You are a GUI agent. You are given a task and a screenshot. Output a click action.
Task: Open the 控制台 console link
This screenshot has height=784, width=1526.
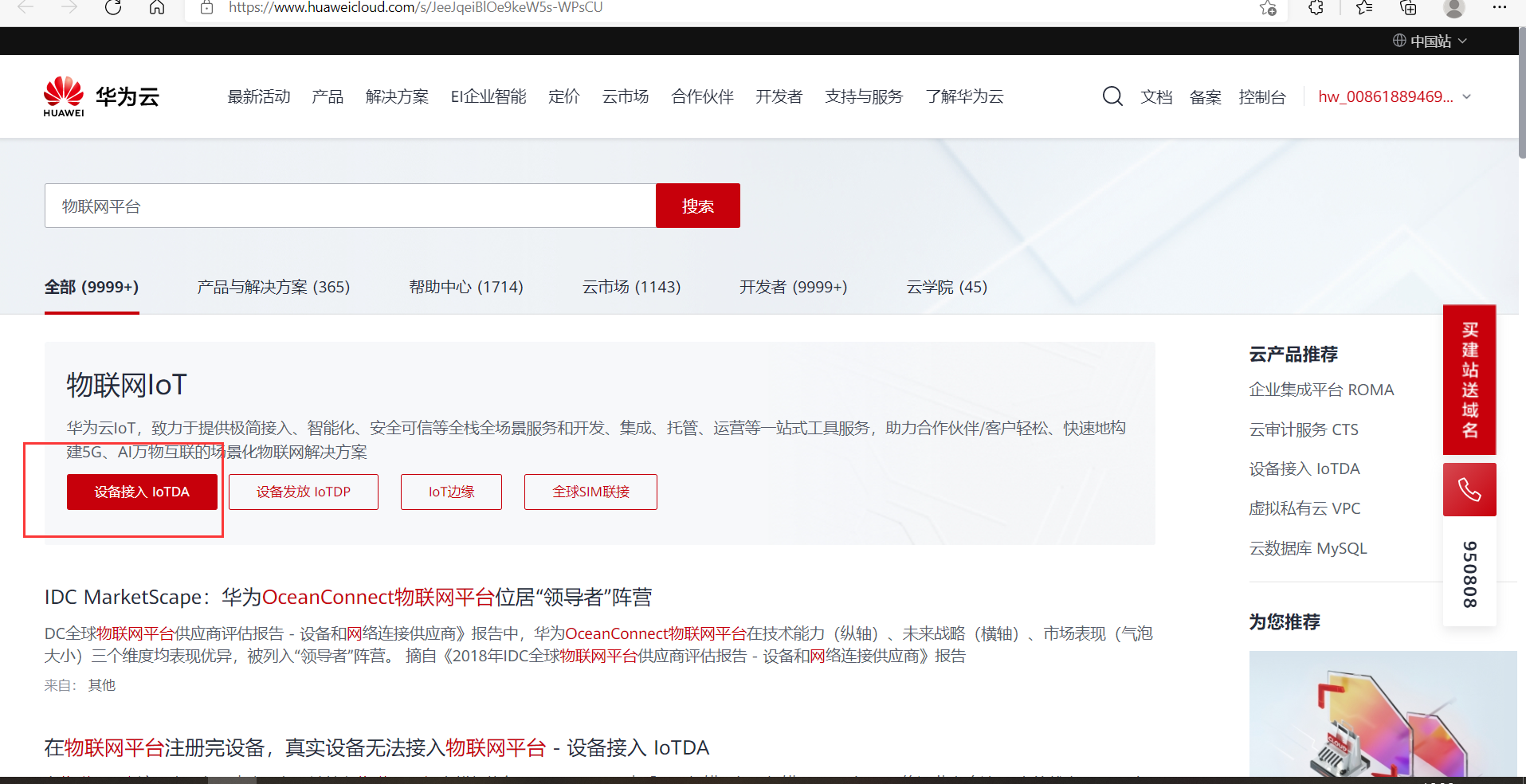tap(1262, 97)
